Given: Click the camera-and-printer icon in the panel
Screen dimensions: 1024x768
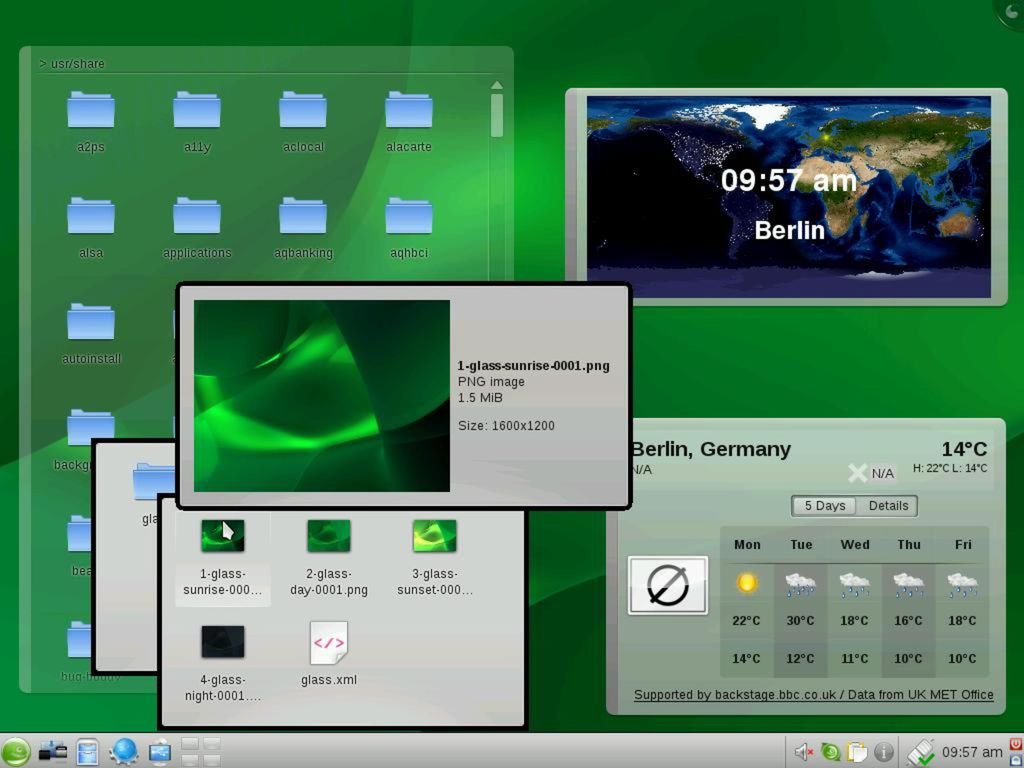Looking at the screenshot, I should [53, 752].
